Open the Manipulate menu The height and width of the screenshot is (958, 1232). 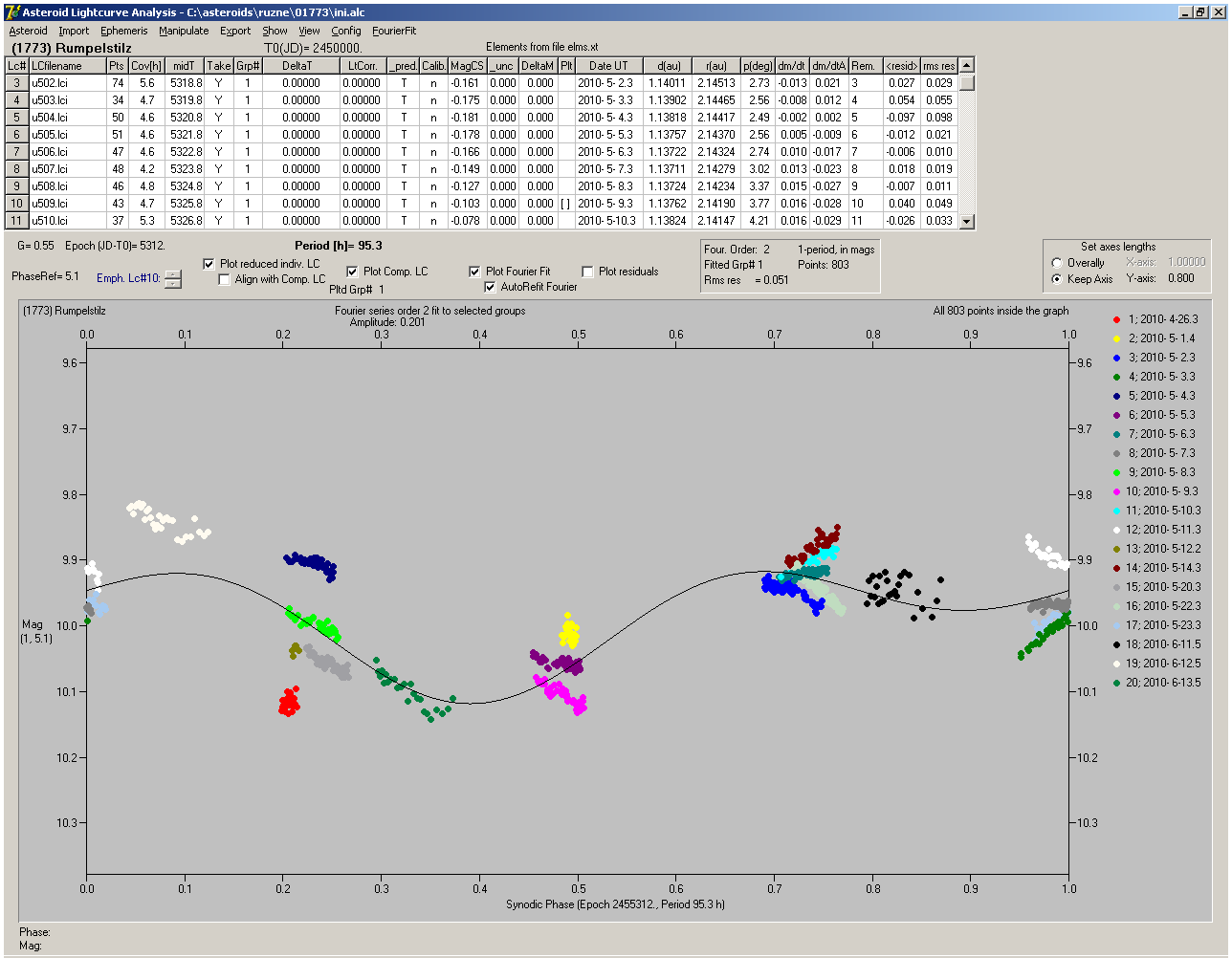coord(184,31)
